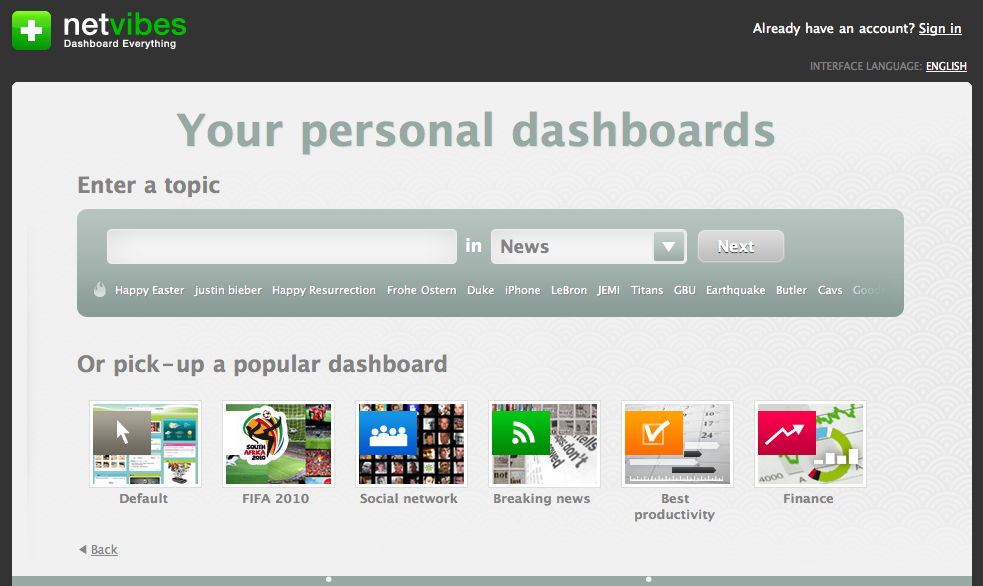Pick trending topic iPhone
Image resolution: width=983 pixels, height=586 pixels.
522,290
